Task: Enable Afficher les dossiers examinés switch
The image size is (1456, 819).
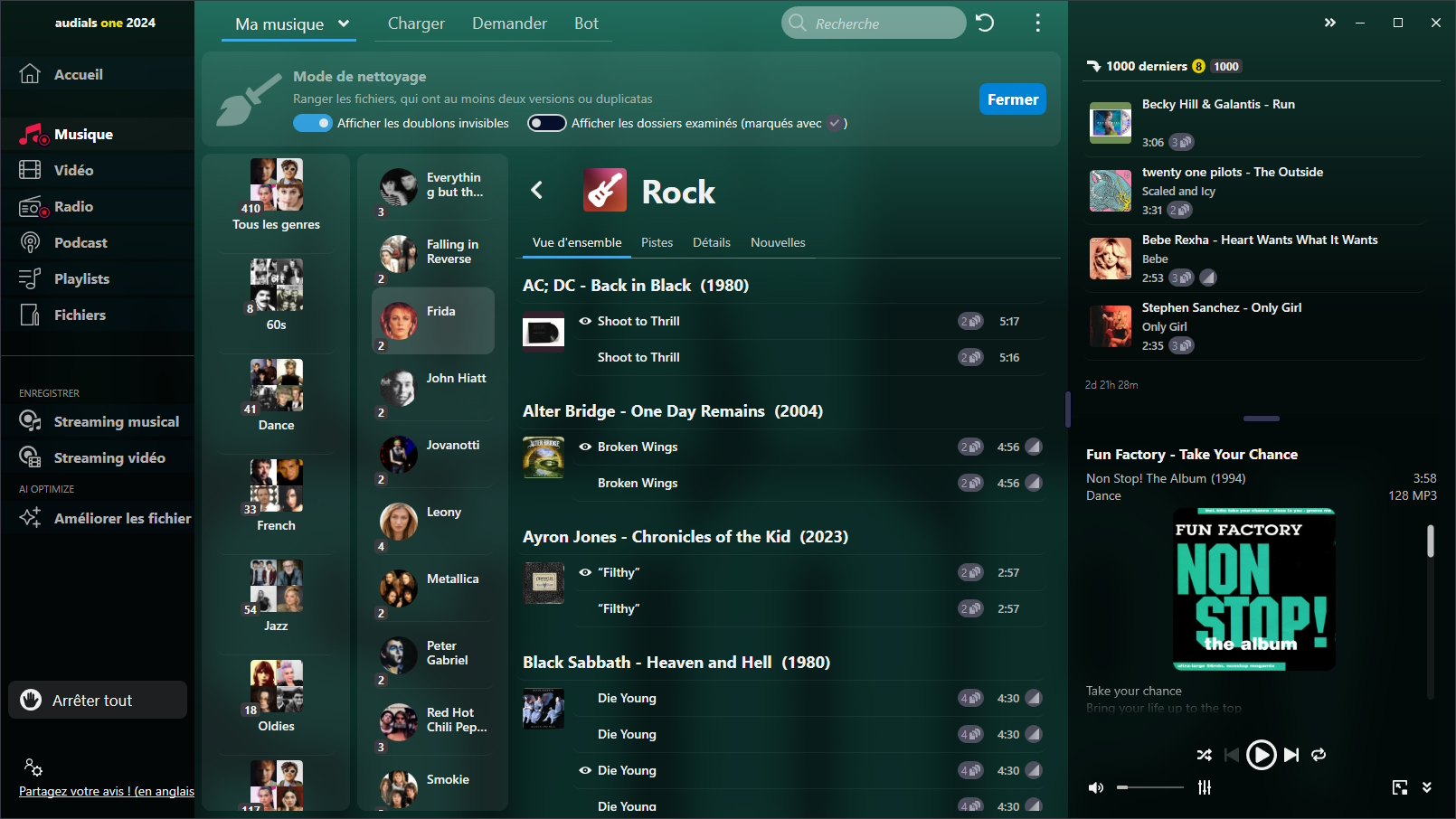Action: (547, 123)
